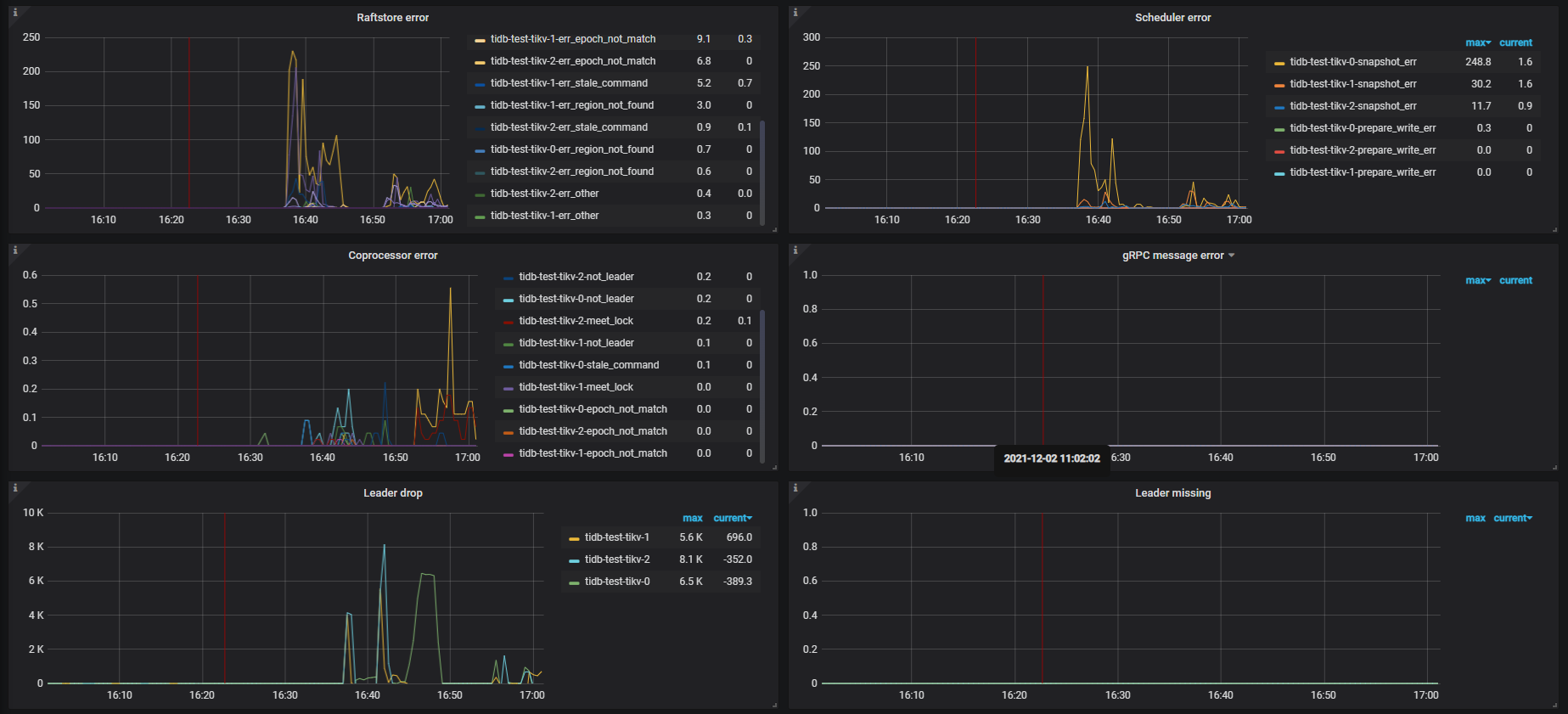The image size is (1568, 714).
Task: Sort Leader drop legend by max column
Action: point(692,518)
